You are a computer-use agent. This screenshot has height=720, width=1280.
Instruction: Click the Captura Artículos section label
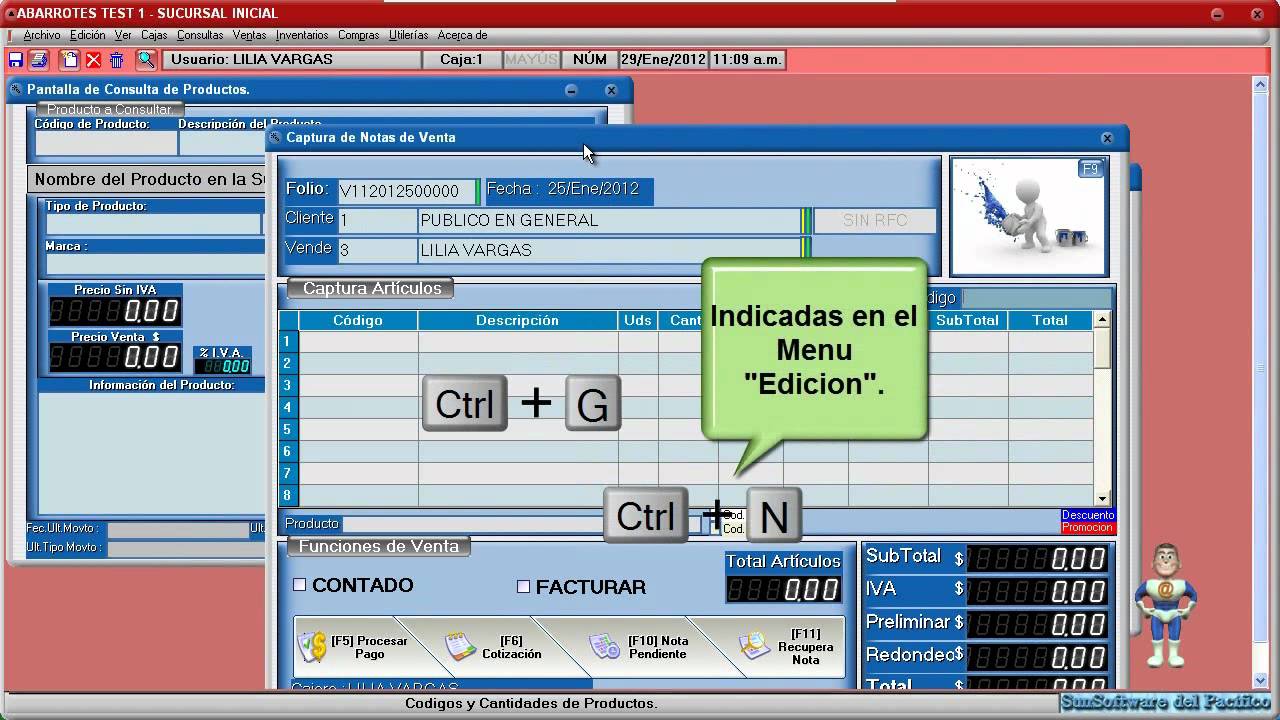tap(371, 288)
